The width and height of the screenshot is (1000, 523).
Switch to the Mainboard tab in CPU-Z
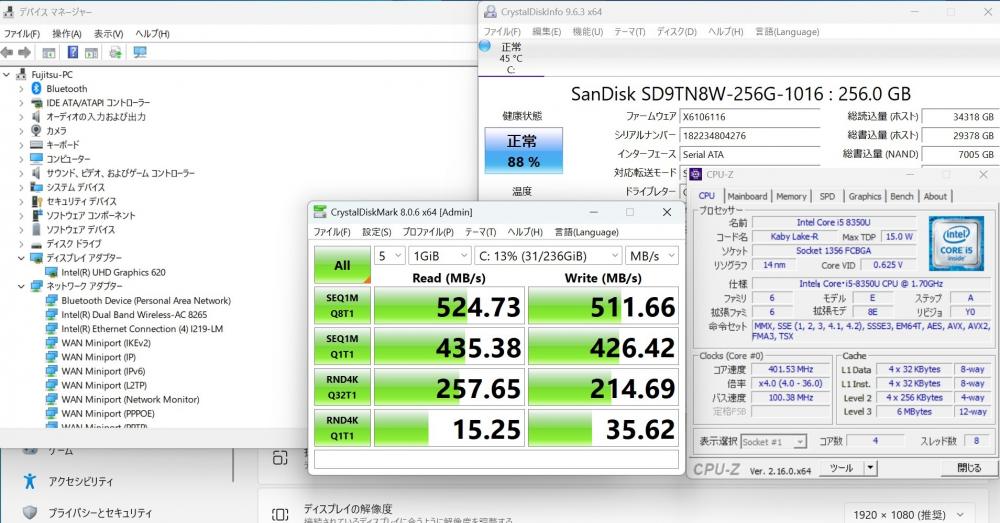click(x=747, y=196)
